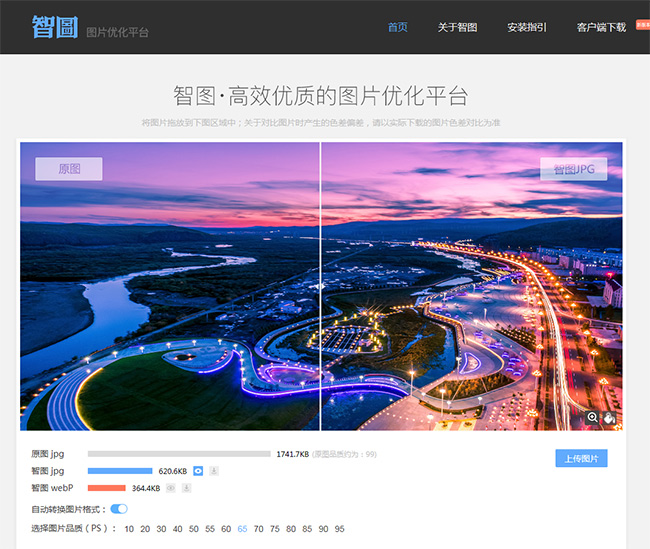This screenshot has height=549, width=650.
Task: Open the 安装指引 menu item
Action: tap(526, 27)
